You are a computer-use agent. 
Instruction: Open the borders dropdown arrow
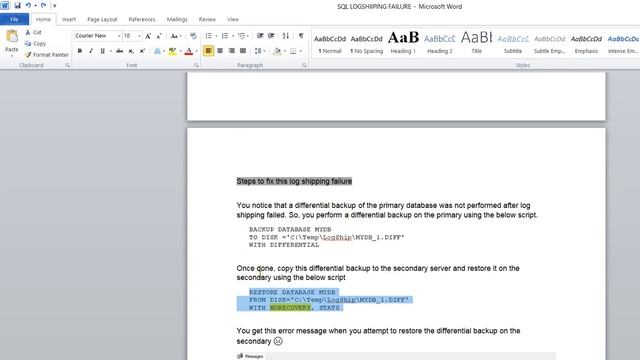300,51
